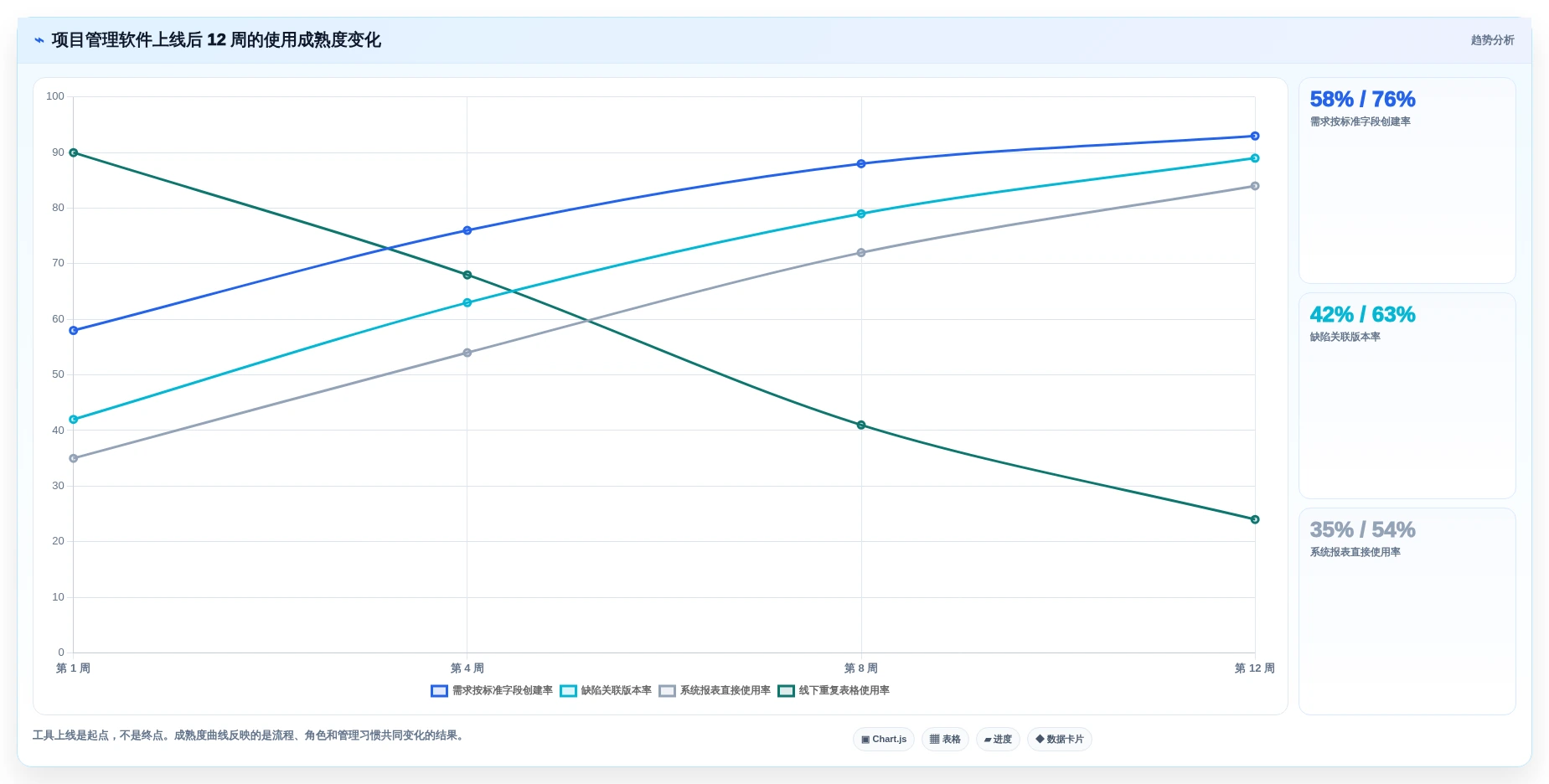This screenshot has height=784, width=1549.
Task: Click the cyan data point at 第 8 周
Action: pos(861,214)
